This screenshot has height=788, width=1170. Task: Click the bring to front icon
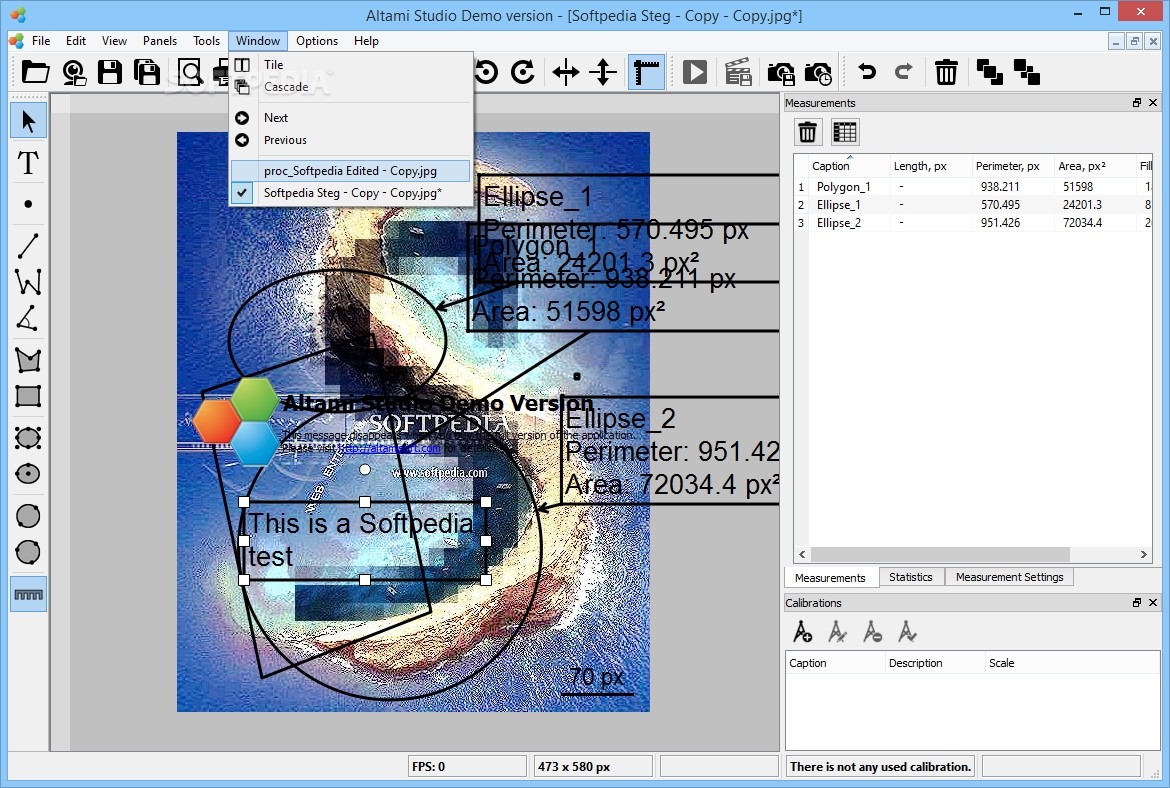989,72
